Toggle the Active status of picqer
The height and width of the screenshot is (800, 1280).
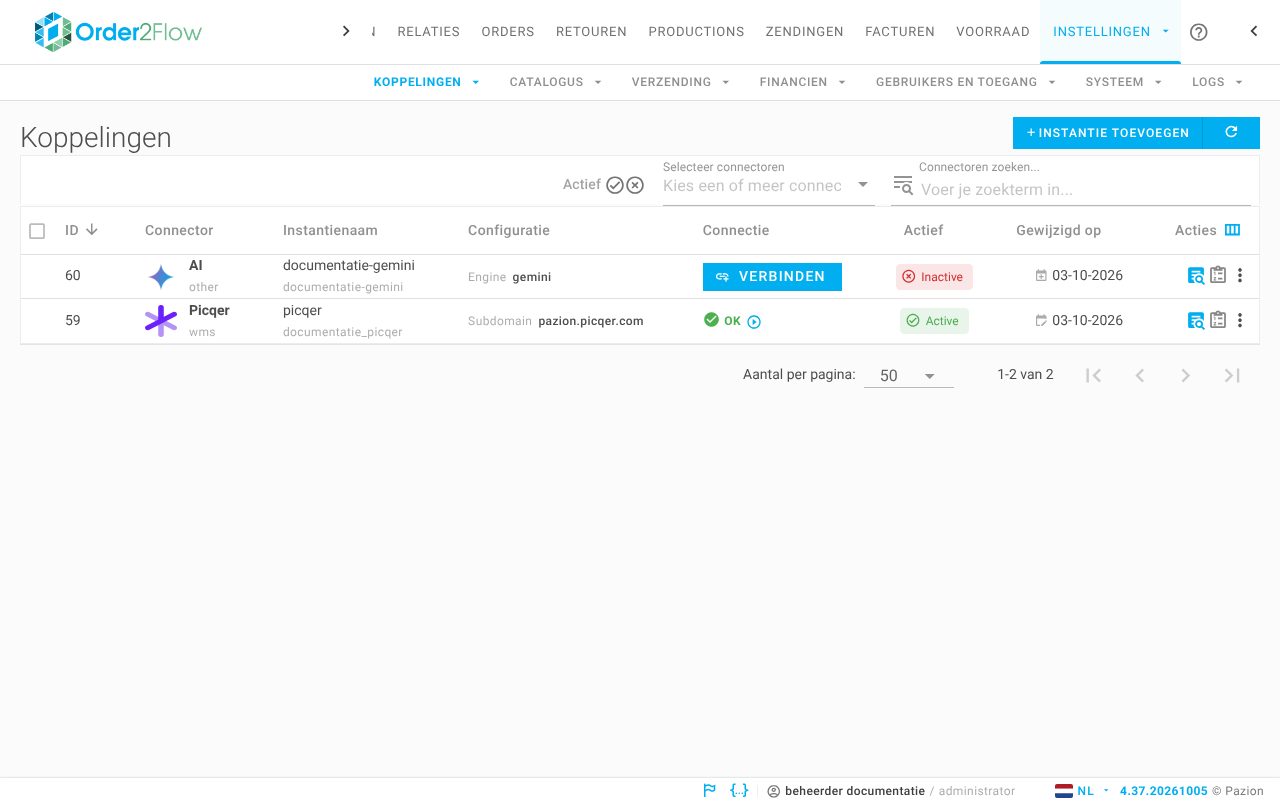point(934,321)
